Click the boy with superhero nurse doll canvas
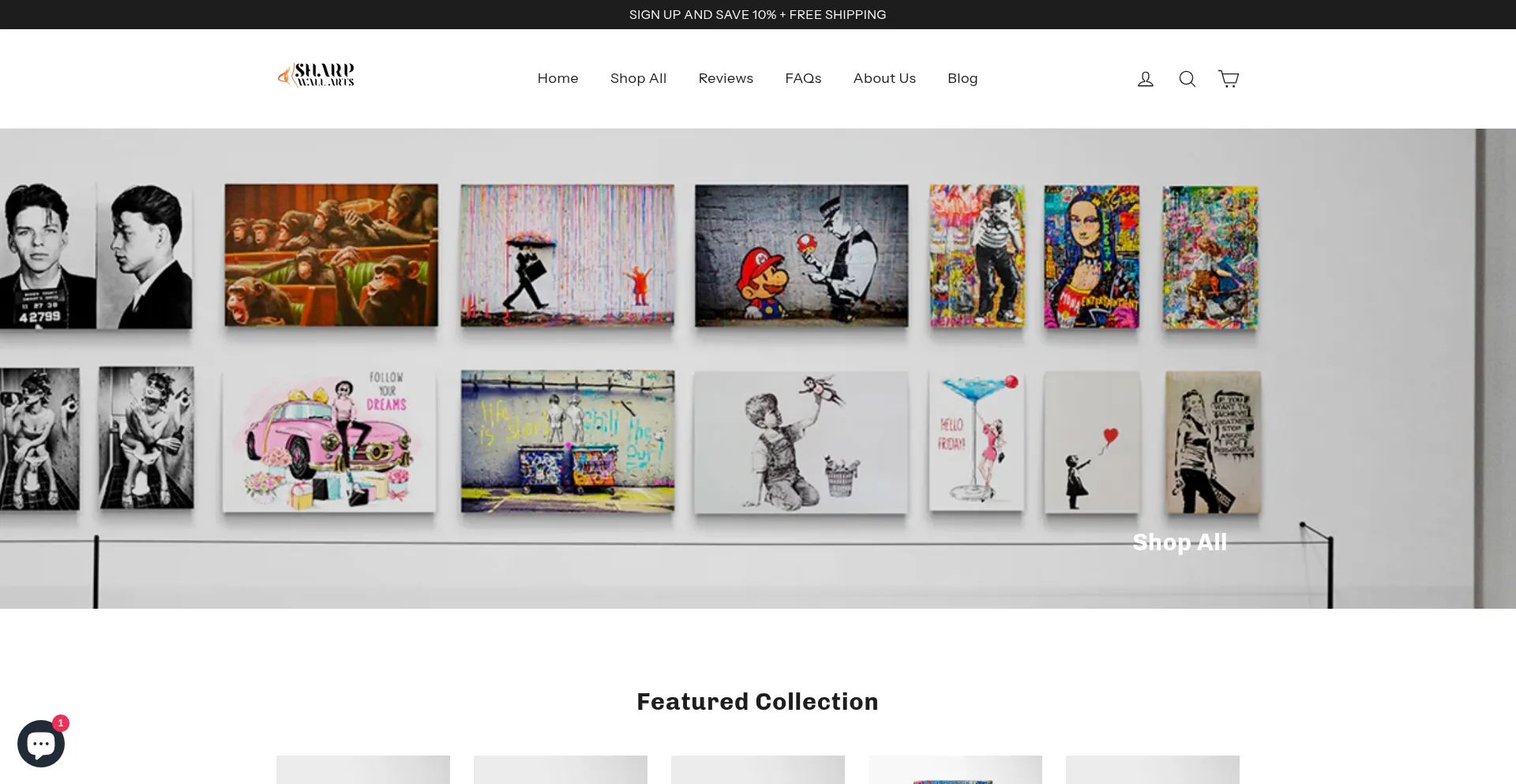Screen dimensions: 1516x784 (801, 442)
